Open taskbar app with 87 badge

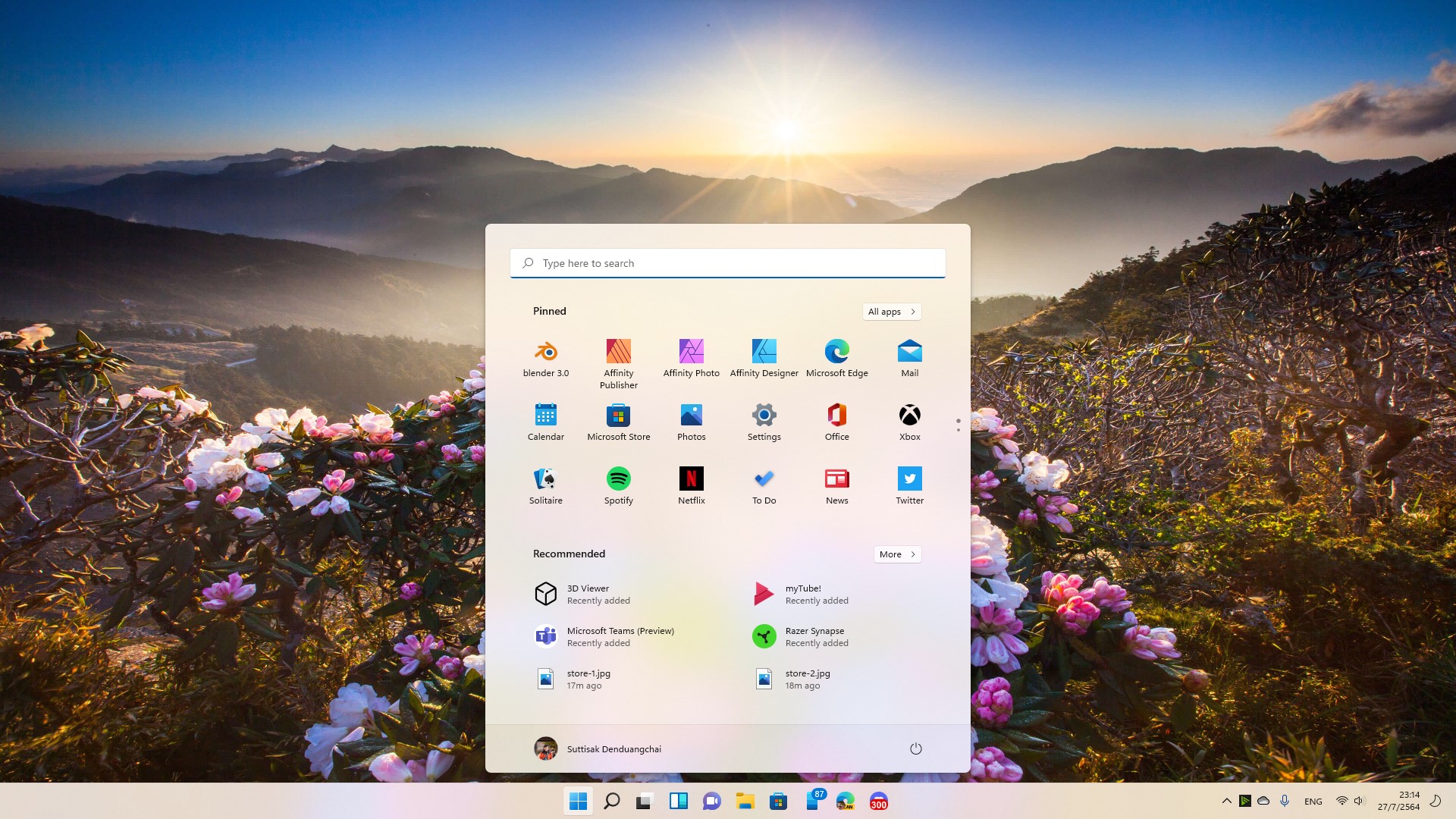[x=812, y=802]
